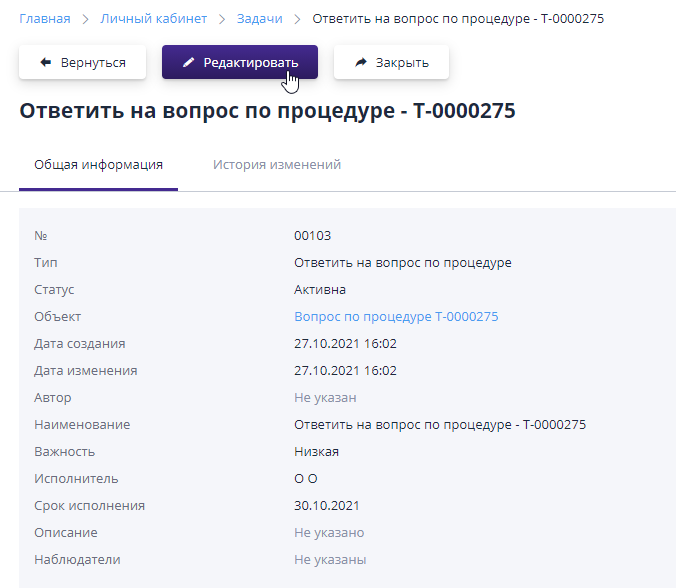Click the Низкая importance value
Image resolution: width=676 pixels, height=588 pixels.
(x=316, y=452)
